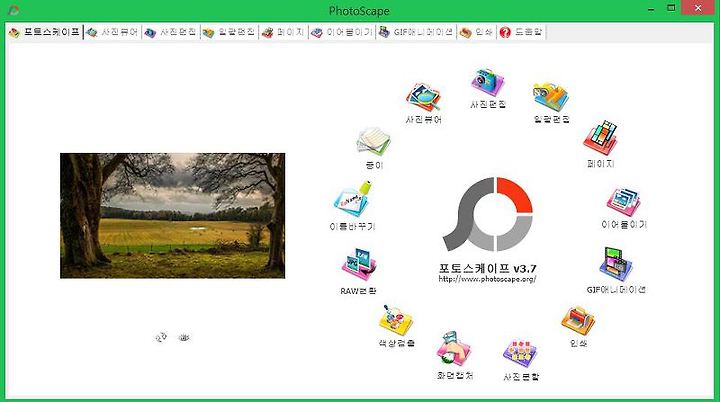The height and width of the screenshot is (402, 720).
Task: Open the 인쇄 tab in top bar
Action: point(477,32)
